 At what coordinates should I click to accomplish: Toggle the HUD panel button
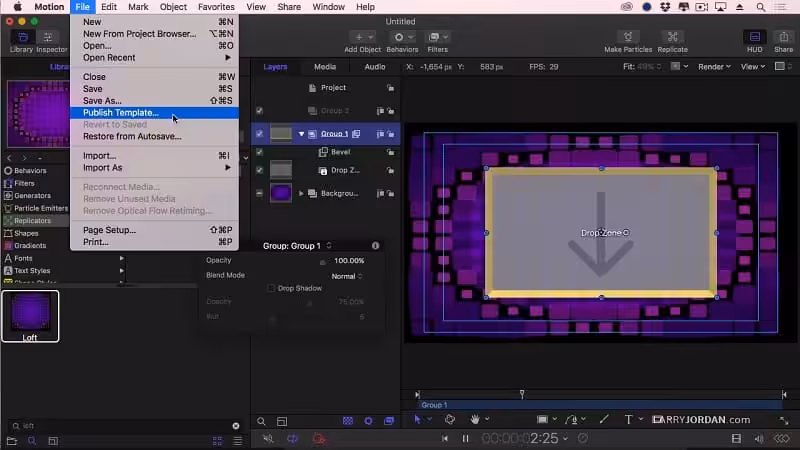tap(753, 37)
